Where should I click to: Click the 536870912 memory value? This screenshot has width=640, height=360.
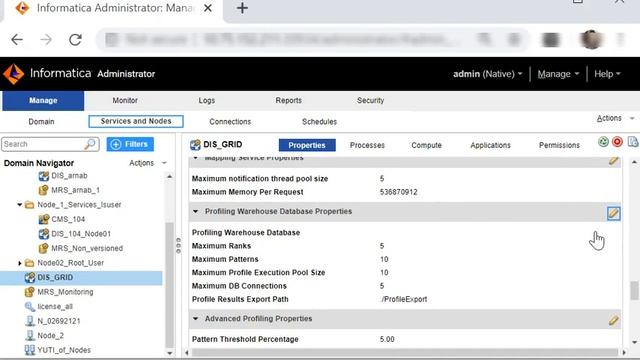tap(398, 192)
